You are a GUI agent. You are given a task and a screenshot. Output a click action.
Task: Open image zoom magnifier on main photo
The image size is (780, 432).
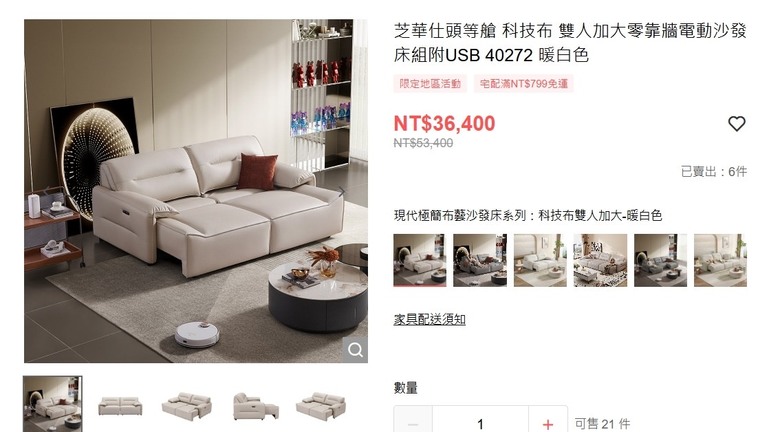355,350
